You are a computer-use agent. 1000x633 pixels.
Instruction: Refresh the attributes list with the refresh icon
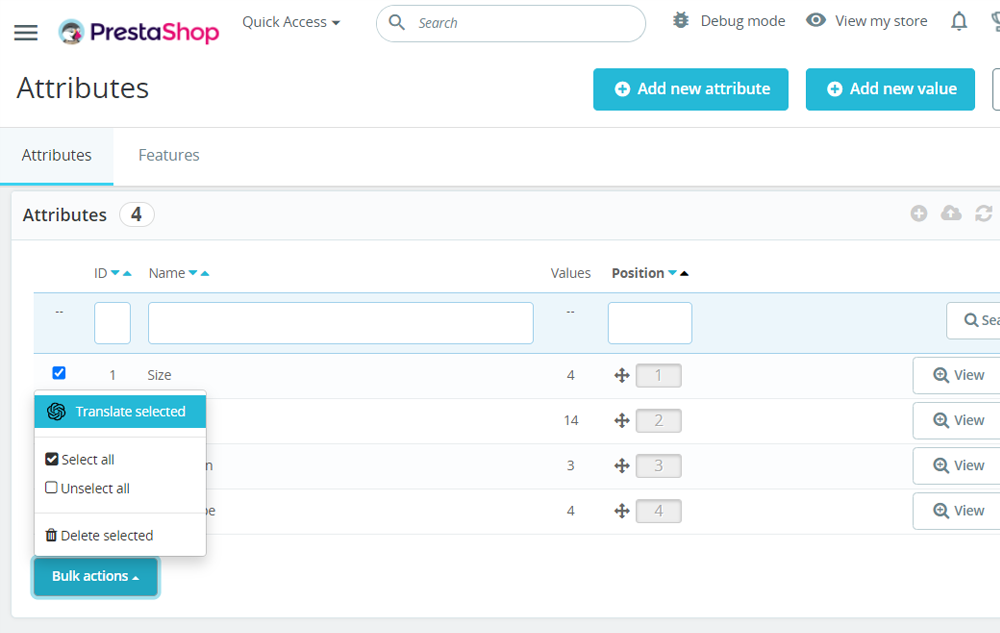(x=983, y=213)
